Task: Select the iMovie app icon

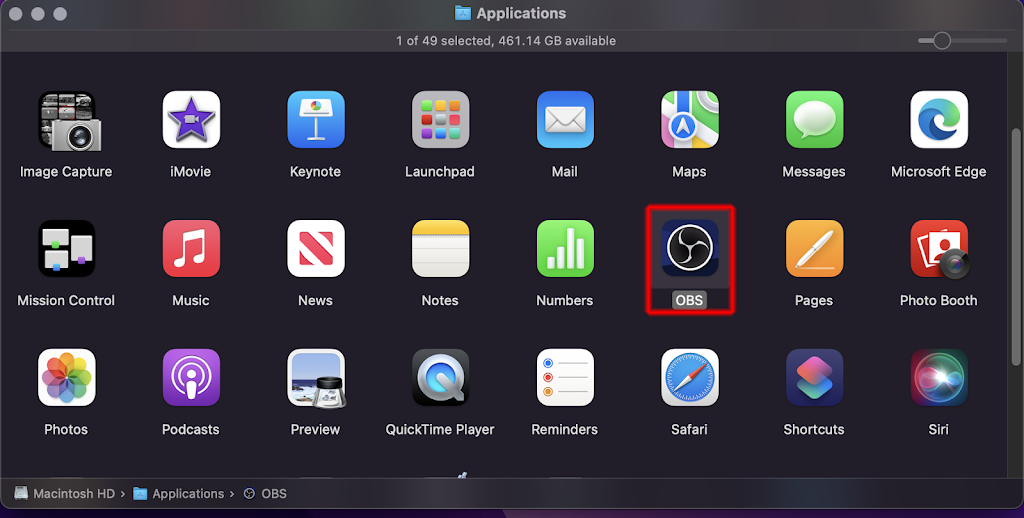Action: pyautogui.click(x=190, y=120)
